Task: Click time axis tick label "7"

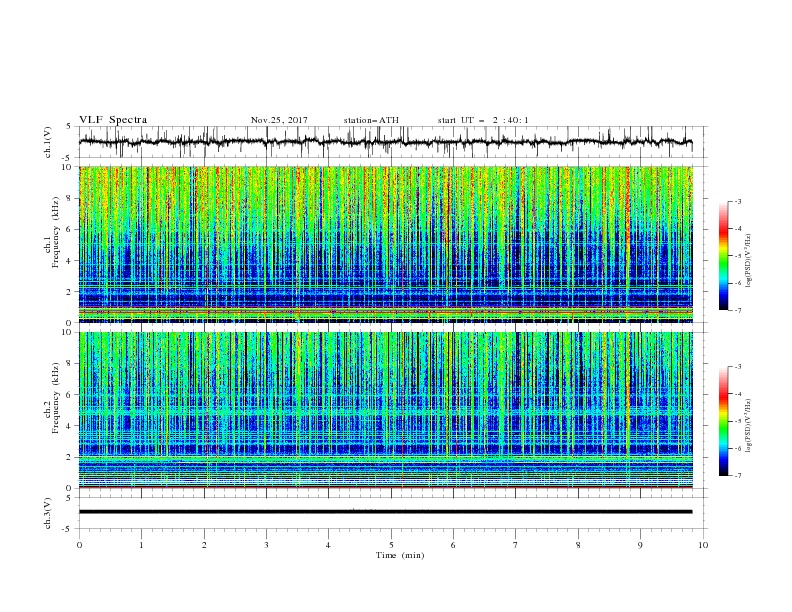Action: tap(516, 545)
